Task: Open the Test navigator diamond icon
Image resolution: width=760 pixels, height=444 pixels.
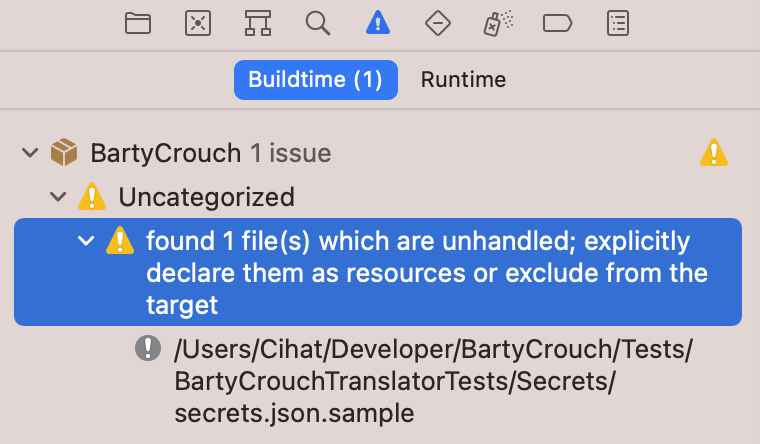Action: pyautogui.click(x=438, y=23)
